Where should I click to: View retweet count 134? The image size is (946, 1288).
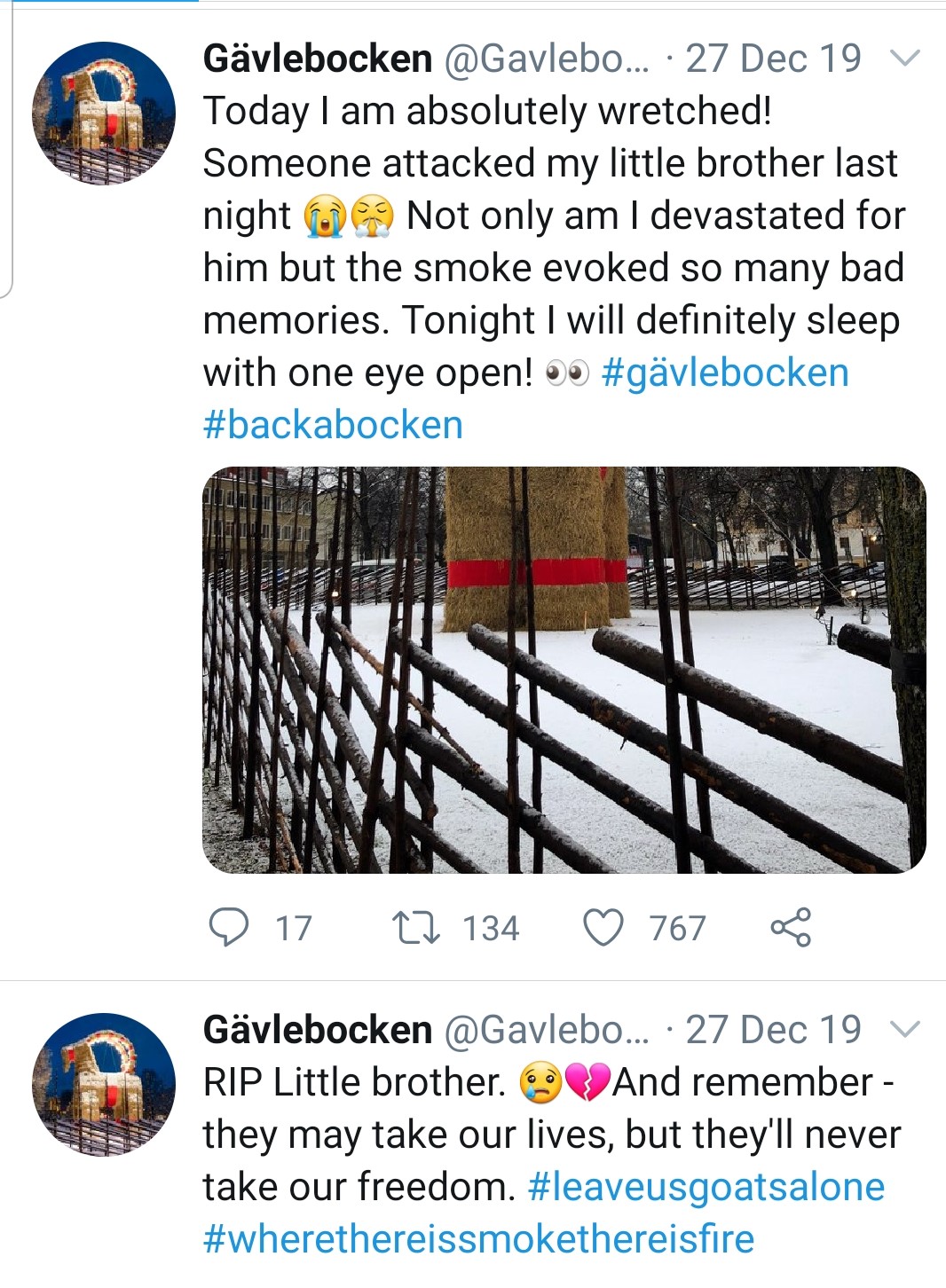(x=490, y=929)
